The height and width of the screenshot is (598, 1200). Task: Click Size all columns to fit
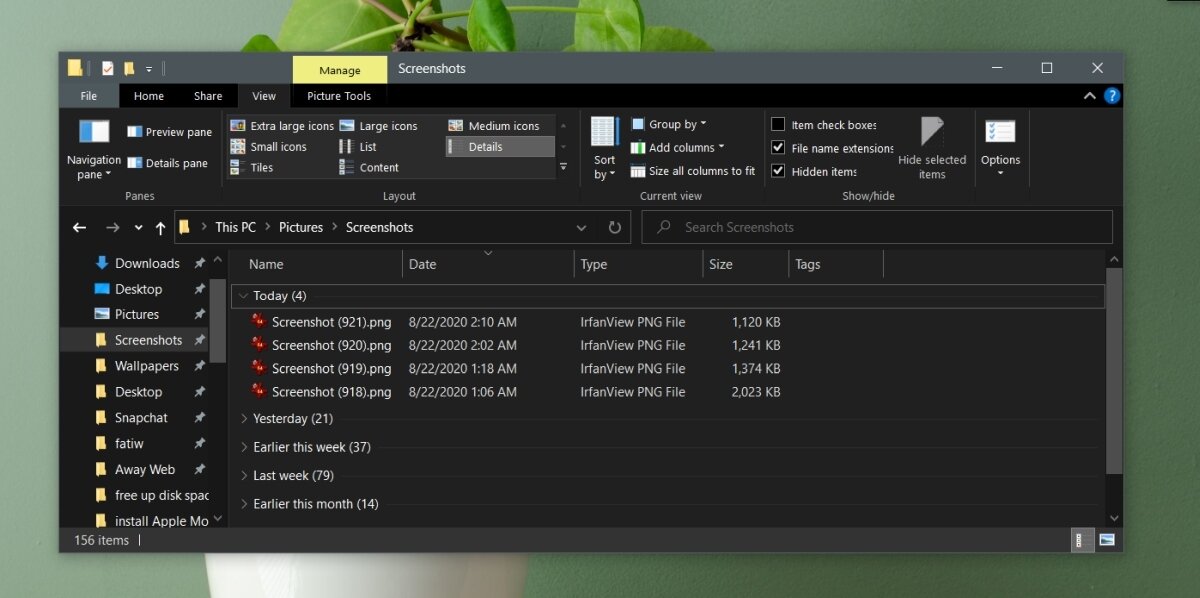693,171
